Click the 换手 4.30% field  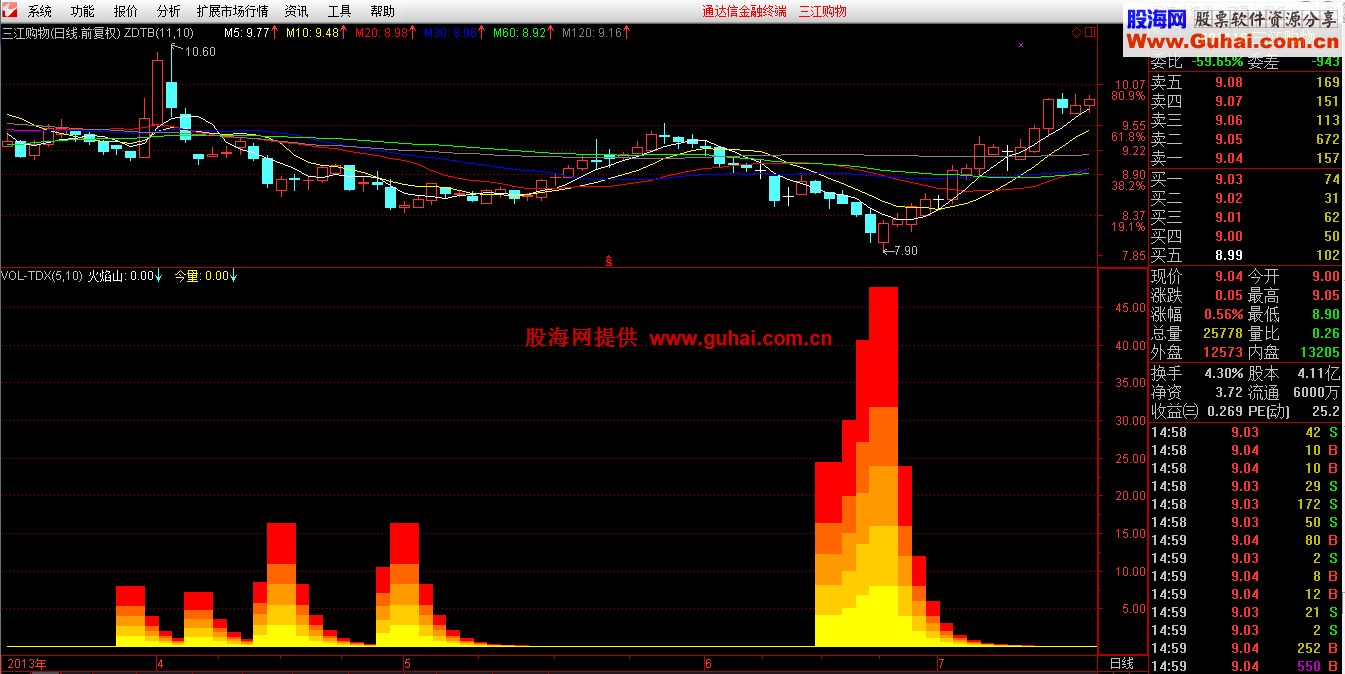(1197, 373)
